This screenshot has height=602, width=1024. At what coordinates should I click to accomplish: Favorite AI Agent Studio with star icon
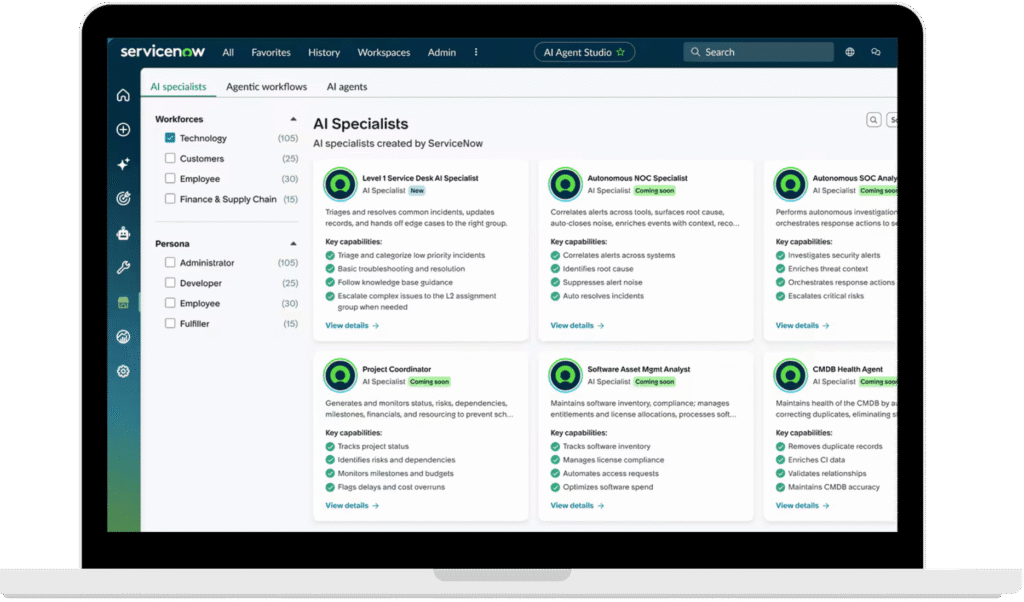(621, 52)
